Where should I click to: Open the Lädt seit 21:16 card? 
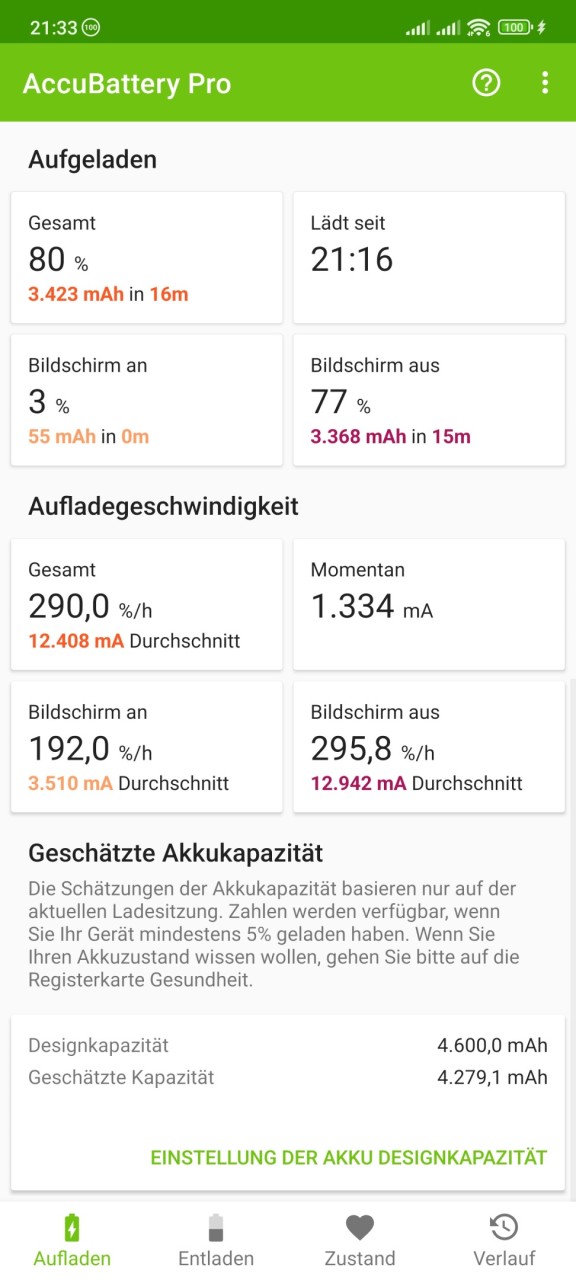click(x=429, y=258)
